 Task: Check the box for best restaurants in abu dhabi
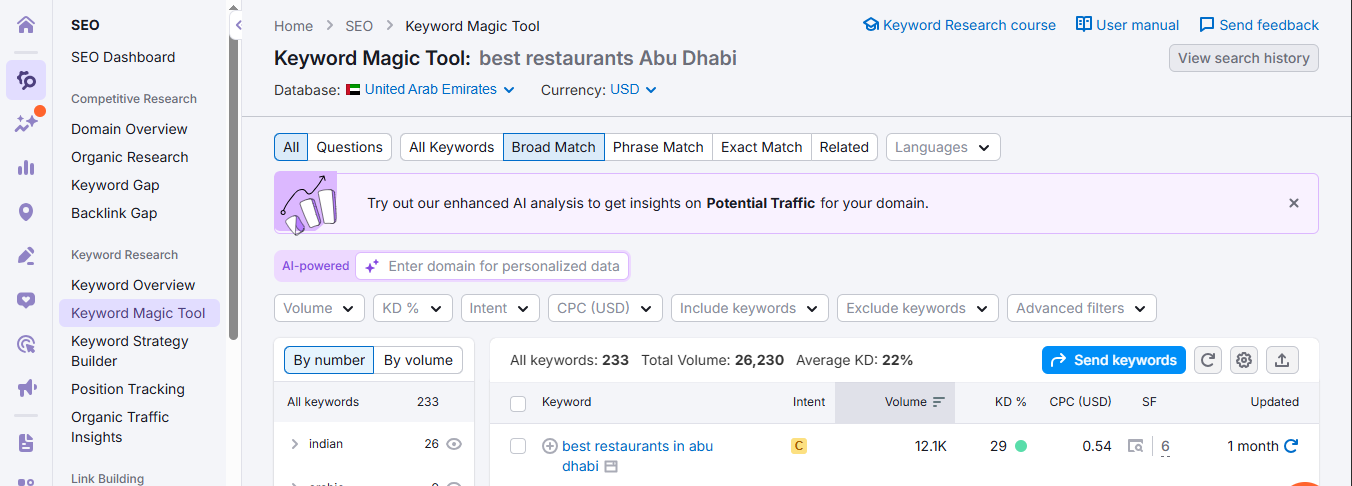click(x=518, y=446)
